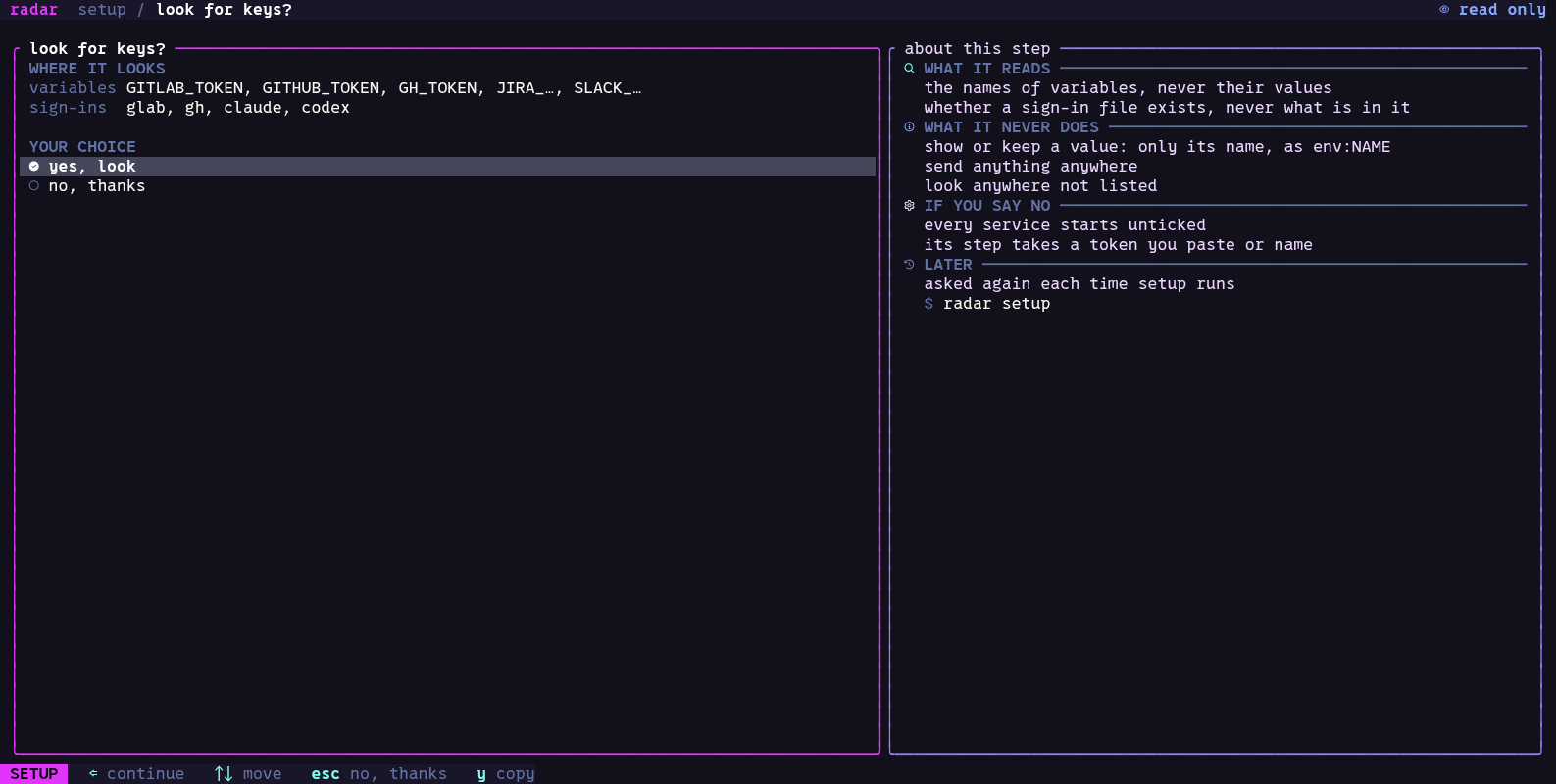Click the eye icon next to read only
Image resolution: width=1556 pixels, height=784 pixels.
point(1444,10)
